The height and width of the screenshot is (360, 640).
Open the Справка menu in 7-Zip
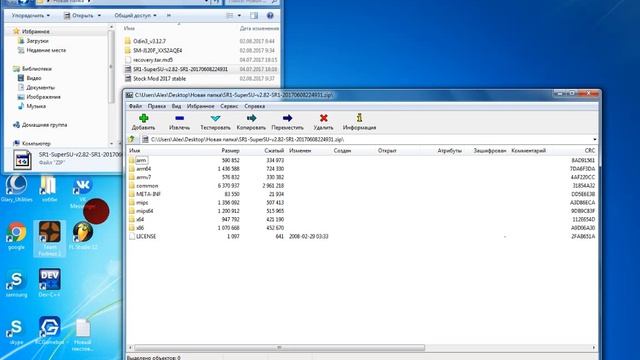[x=255, y=106]
